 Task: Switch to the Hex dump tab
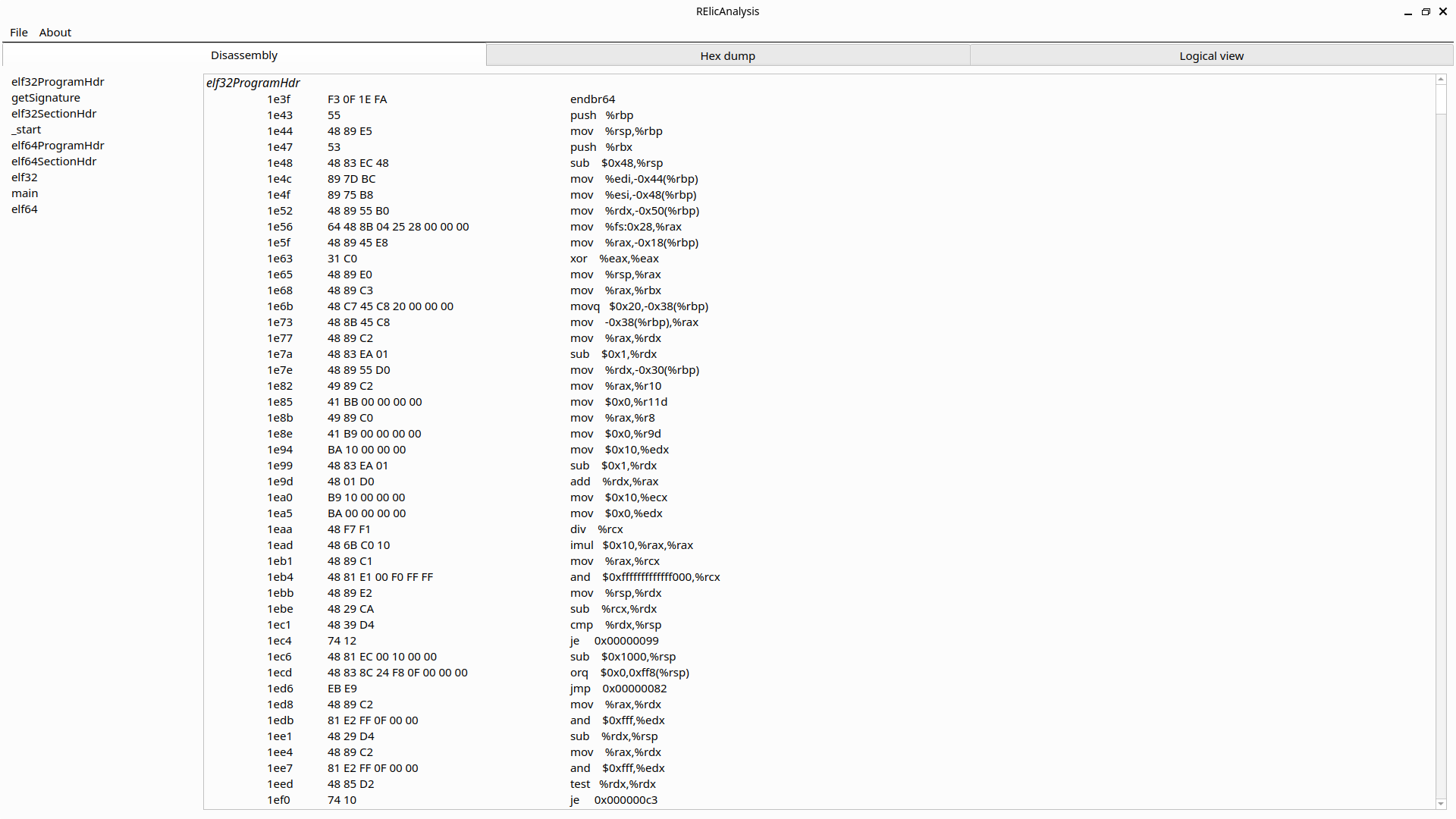click(x=727, y=56)
